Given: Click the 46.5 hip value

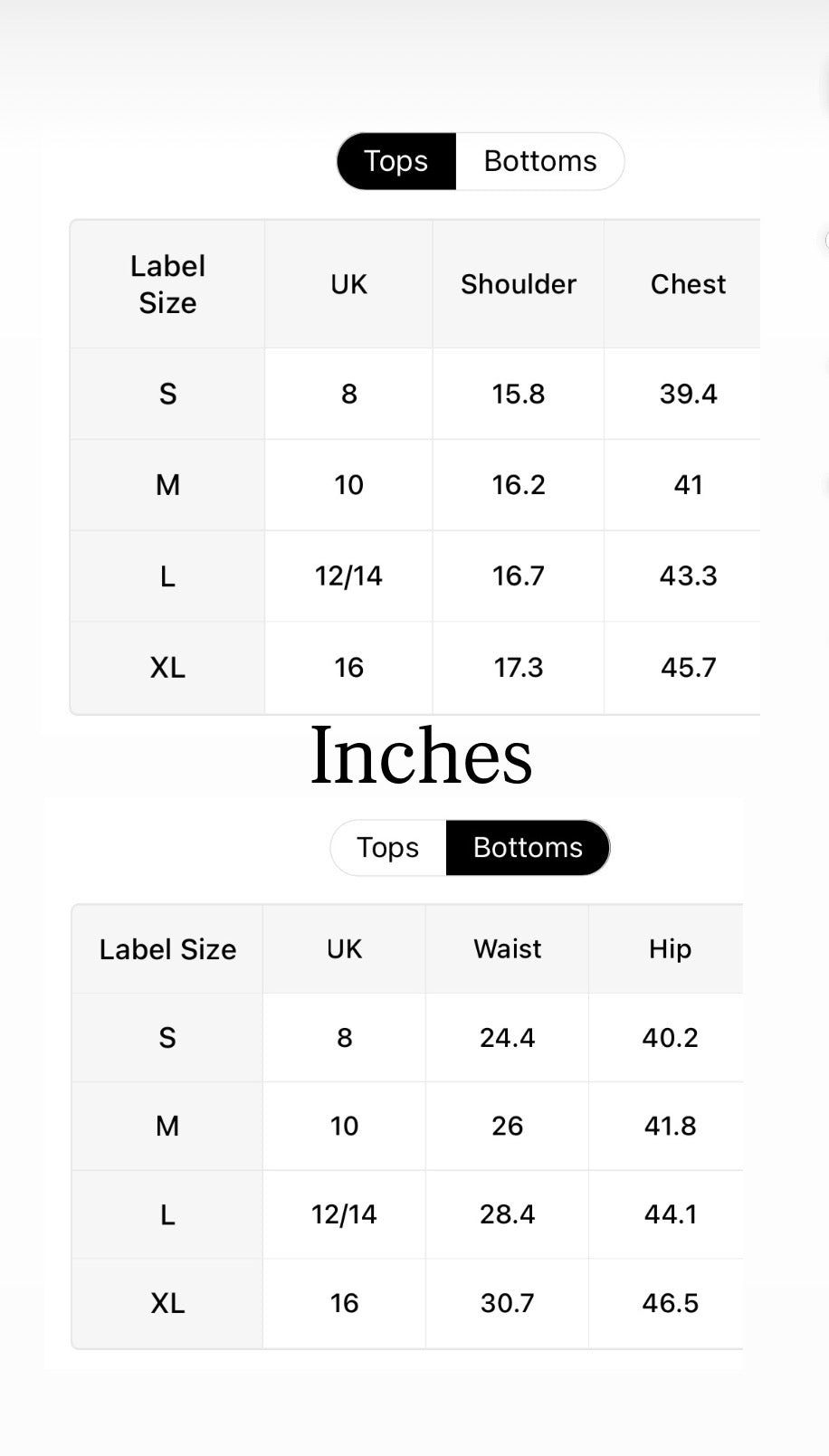Looking at the screenshot, I should pos(670,1303).
